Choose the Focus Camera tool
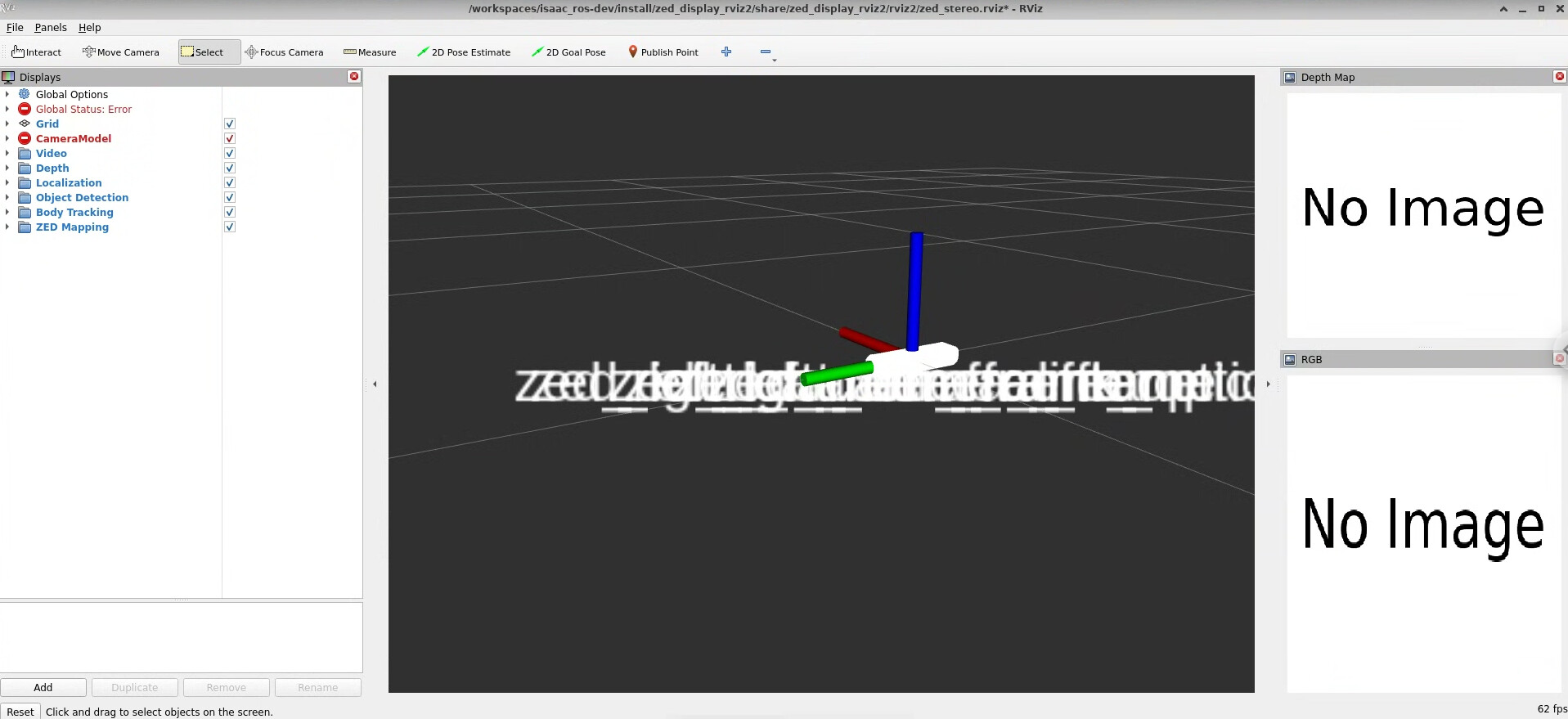The height and width of the screenshot is (719, 1568). pyautogui.click(x=284, y=52)
